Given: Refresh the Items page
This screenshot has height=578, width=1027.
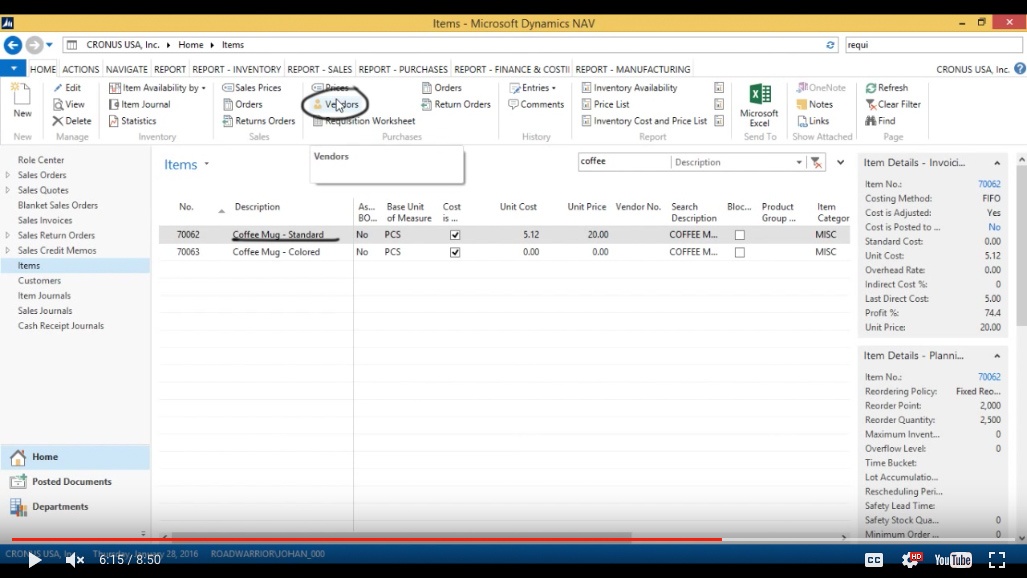Looking at the screenshot, I should 886,87.
